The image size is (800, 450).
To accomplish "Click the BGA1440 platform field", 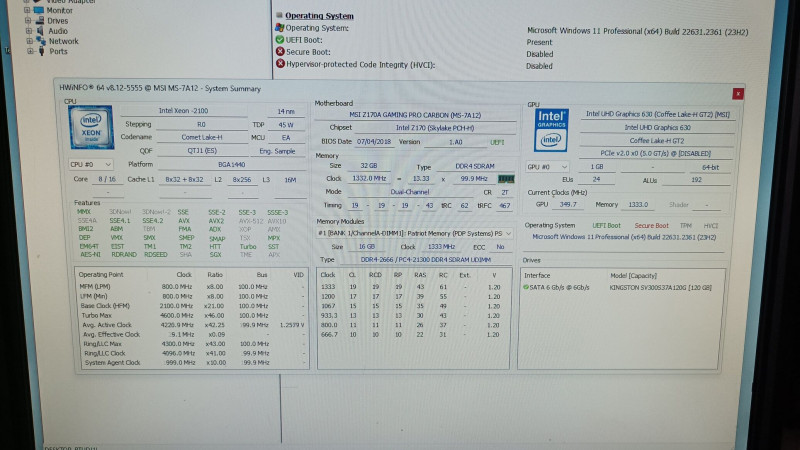I will [x=231, y=165].
